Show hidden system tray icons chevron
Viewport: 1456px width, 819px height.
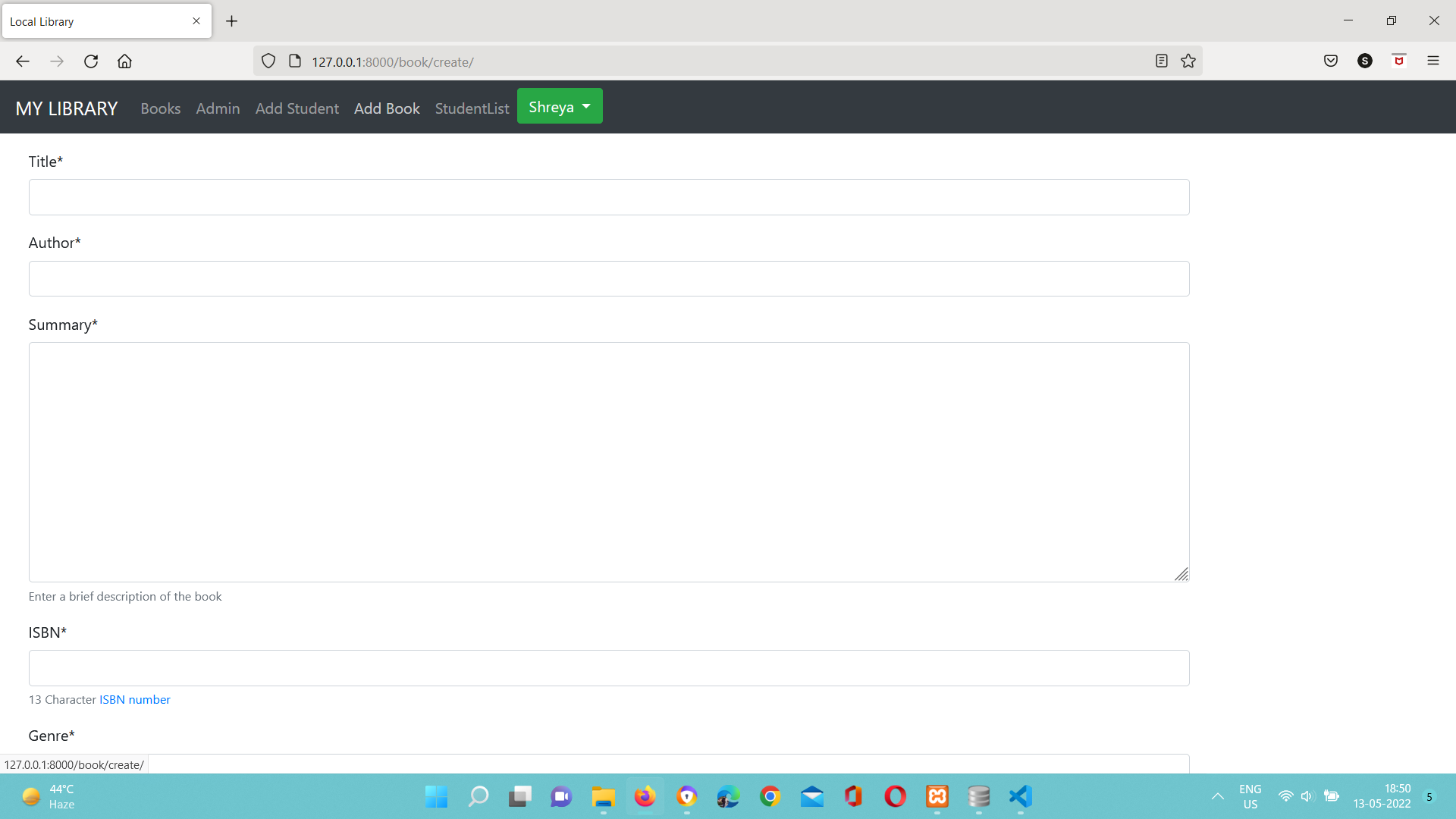1218,797
